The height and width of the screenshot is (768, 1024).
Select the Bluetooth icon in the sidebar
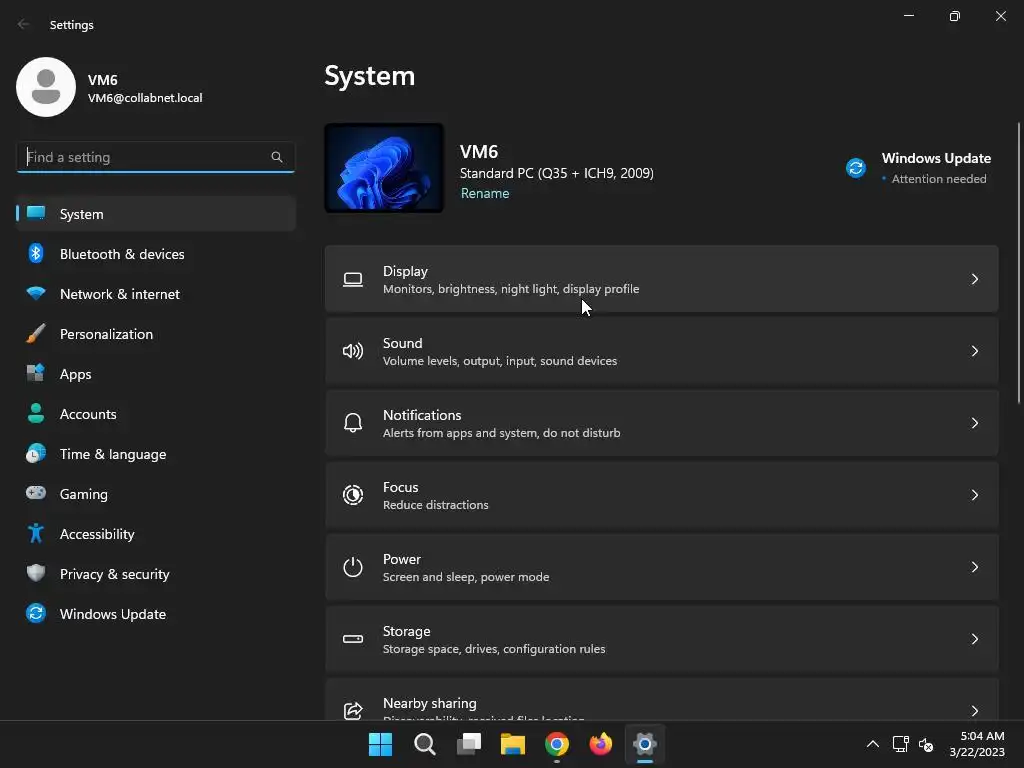[x=36, y=253]
